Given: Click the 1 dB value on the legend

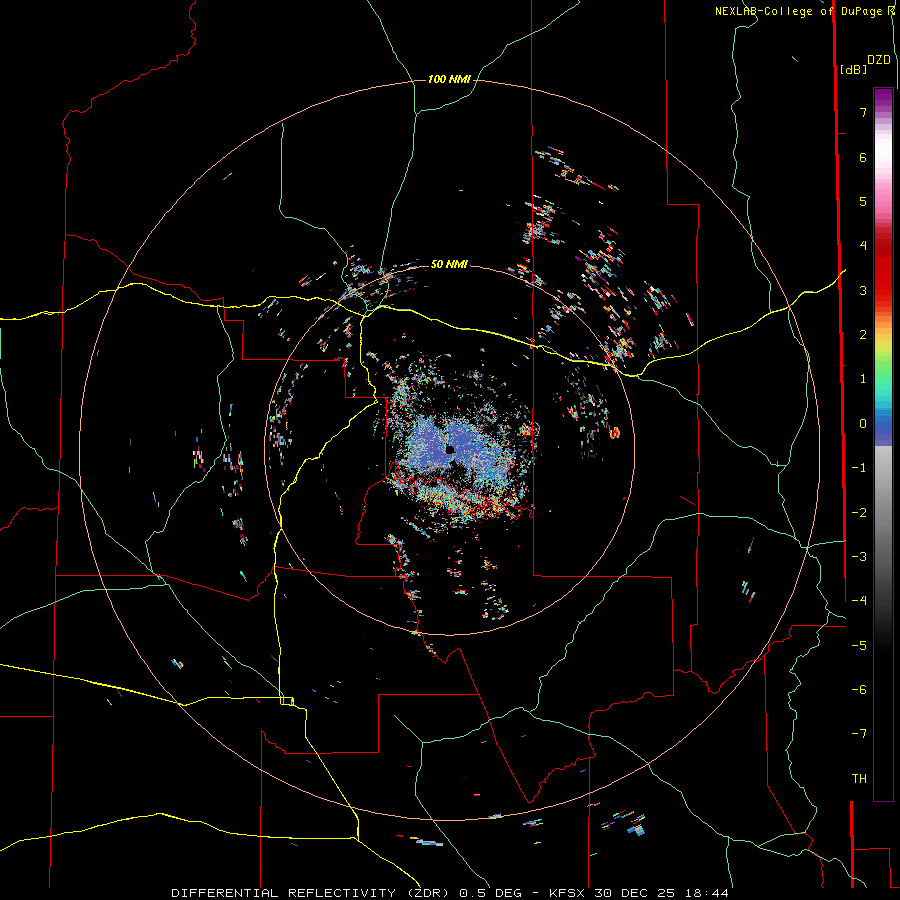Looking at the screenshot, I should coord(863,379).
